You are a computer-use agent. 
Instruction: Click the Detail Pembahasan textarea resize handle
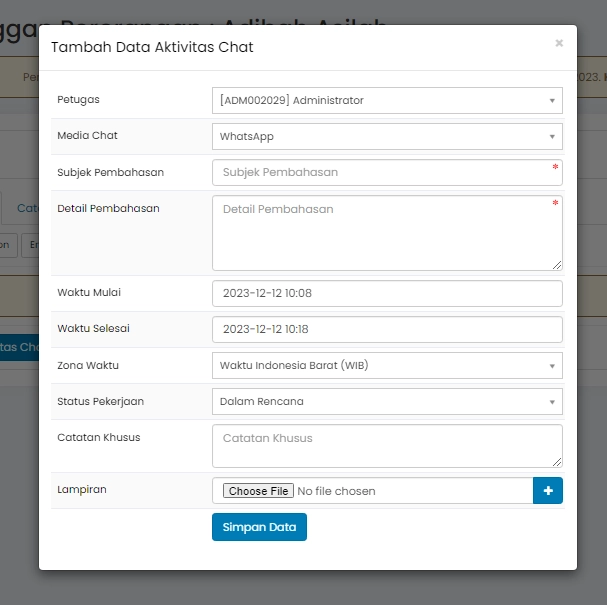[x=557, y=265]
